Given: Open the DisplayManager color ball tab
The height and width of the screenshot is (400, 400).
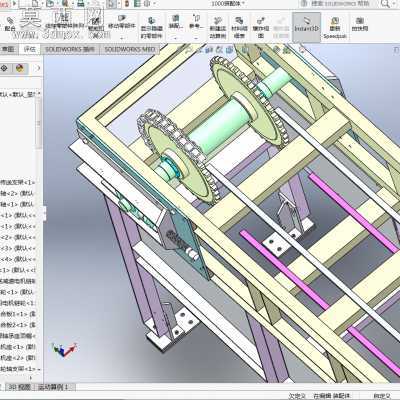Looking at the screenshot, I should (20, 68).
